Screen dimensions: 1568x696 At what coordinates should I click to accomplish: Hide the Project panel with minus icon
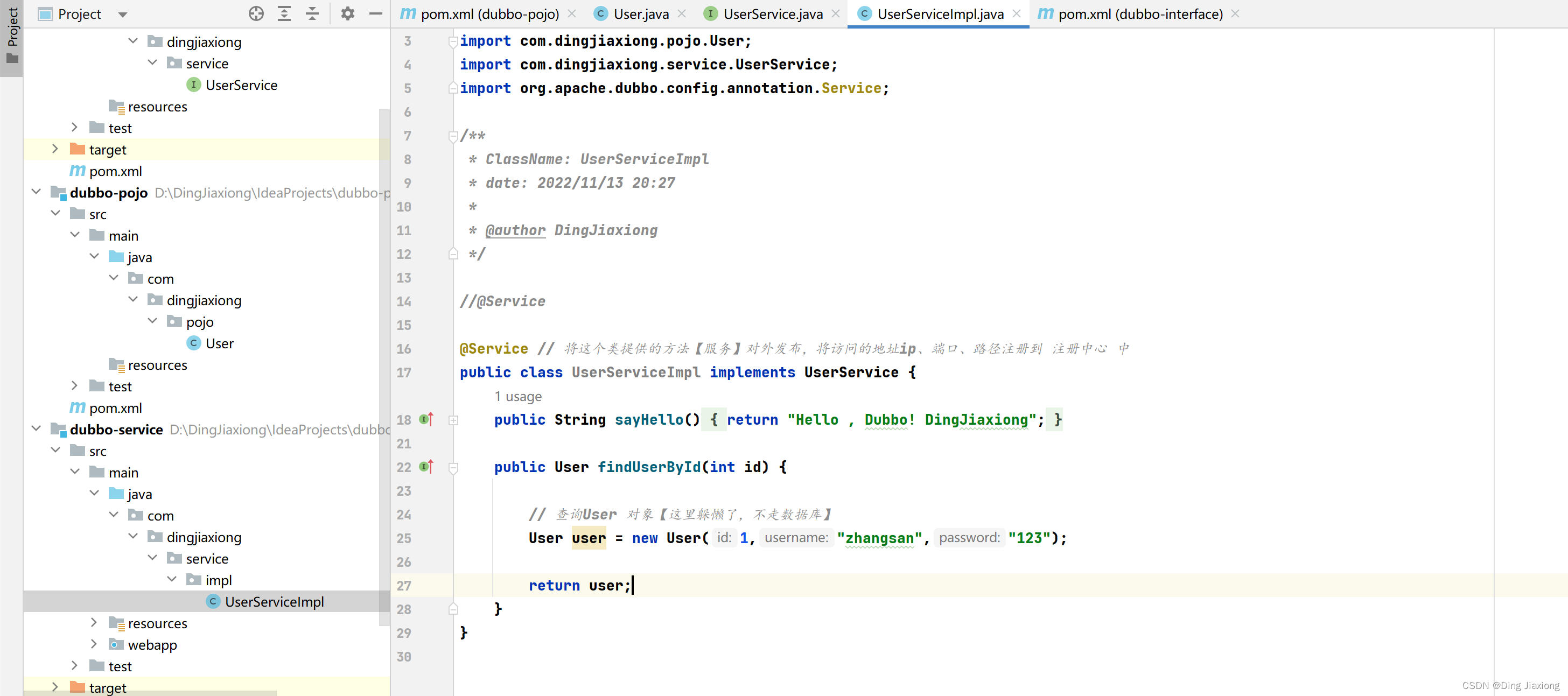point(375,13)
